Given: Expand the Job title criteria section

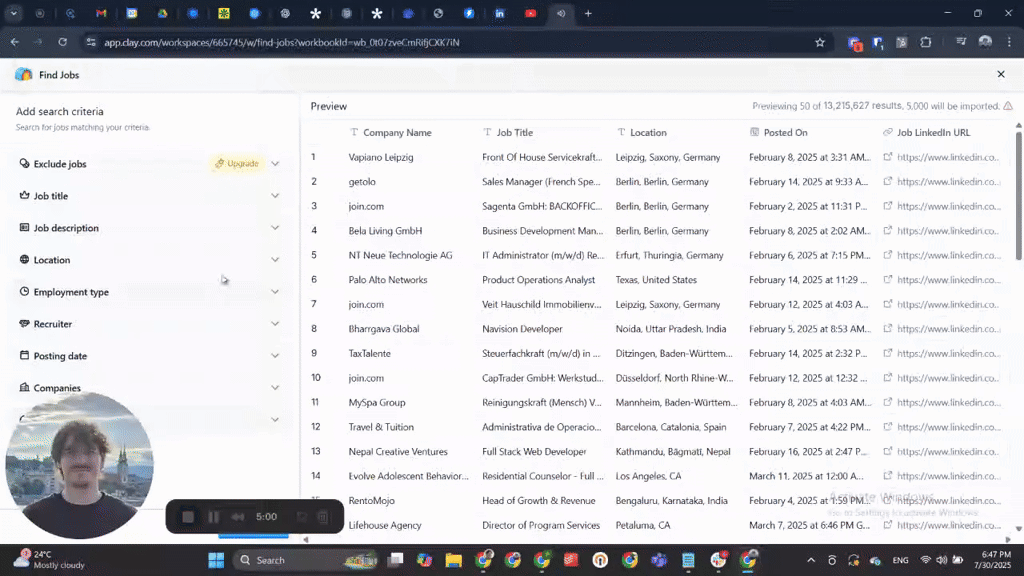Looking at the screenshot, I should pos(275,196).
